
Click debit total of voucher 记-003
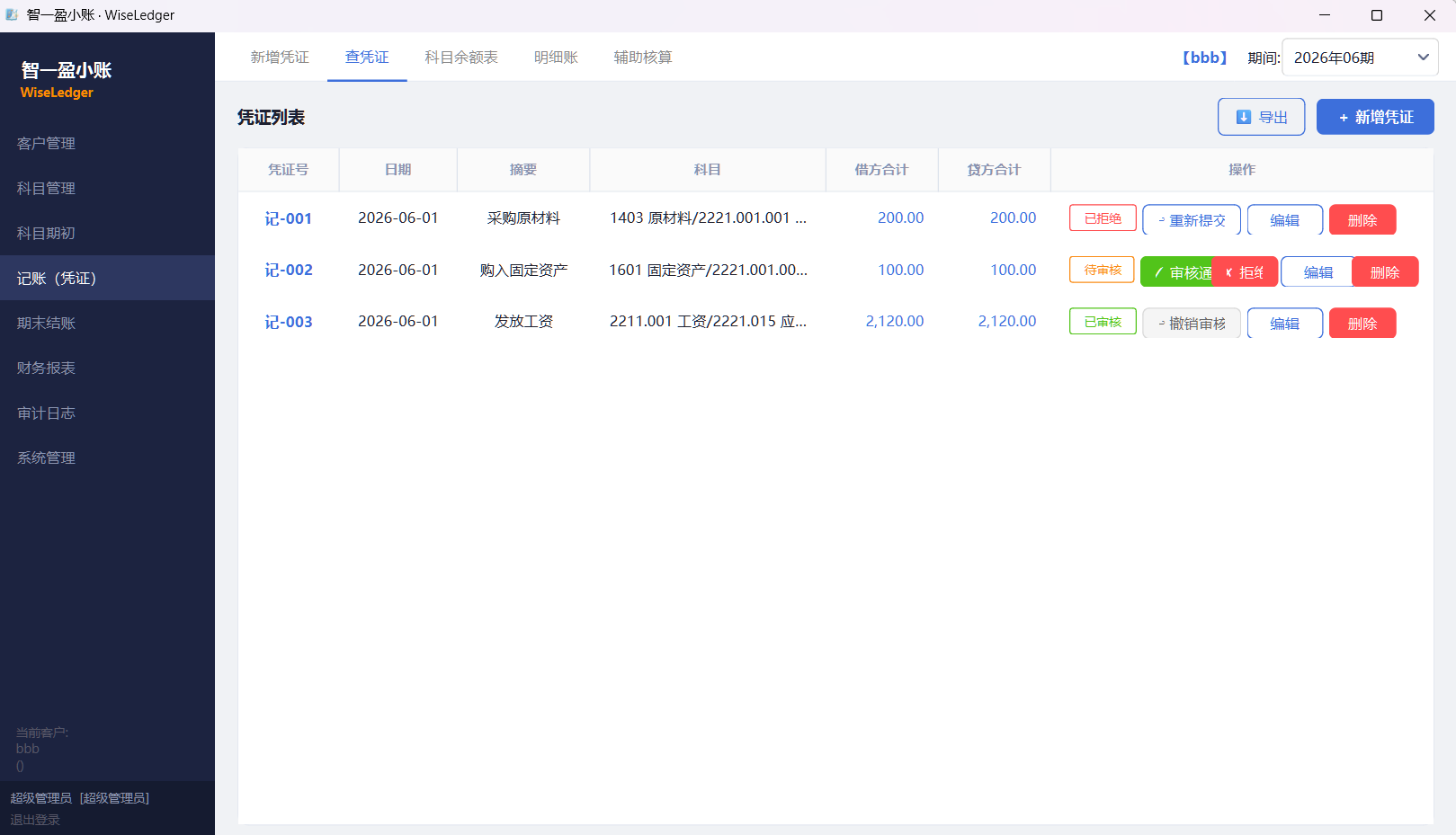pyautogui.click(x=895, y=321)
